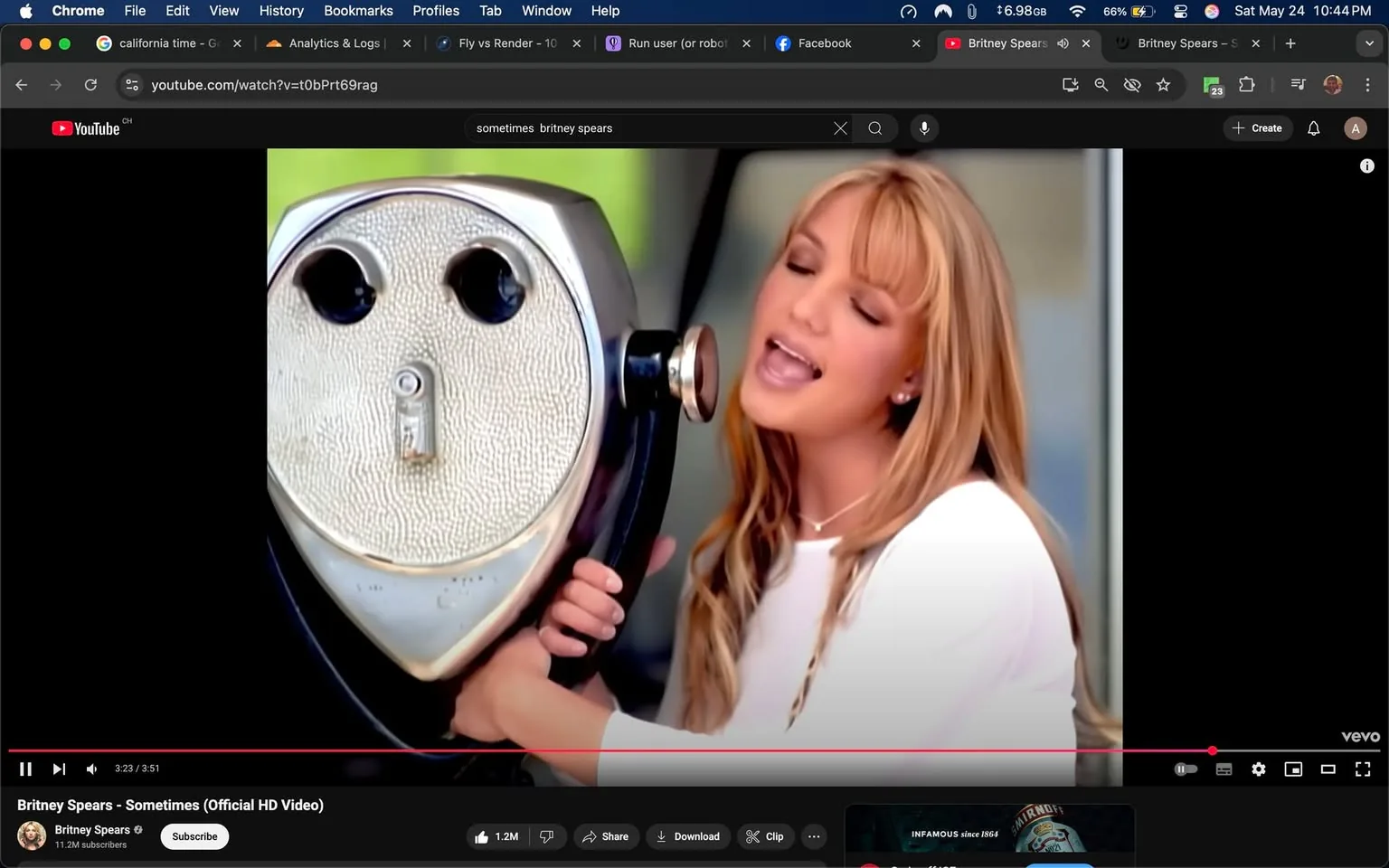Enter fullscreen mode
1389x868 pixels.
point(1362,769)
